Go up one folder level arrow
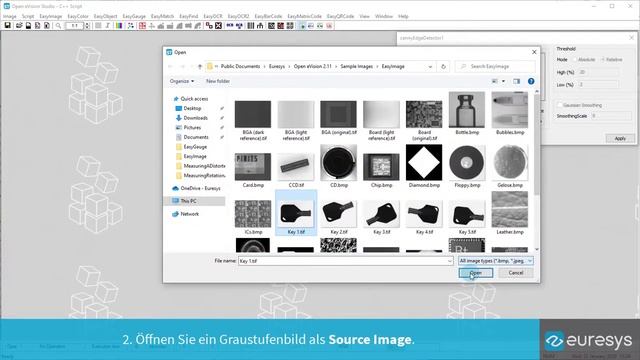The image size is (640, 360). [x=200, y=67]
